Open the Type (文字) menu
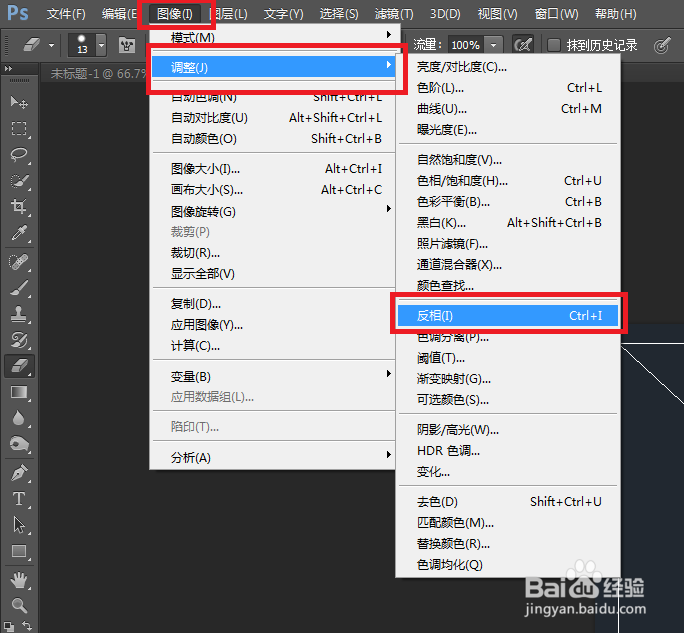684x633 pixels. pos(284,14)
